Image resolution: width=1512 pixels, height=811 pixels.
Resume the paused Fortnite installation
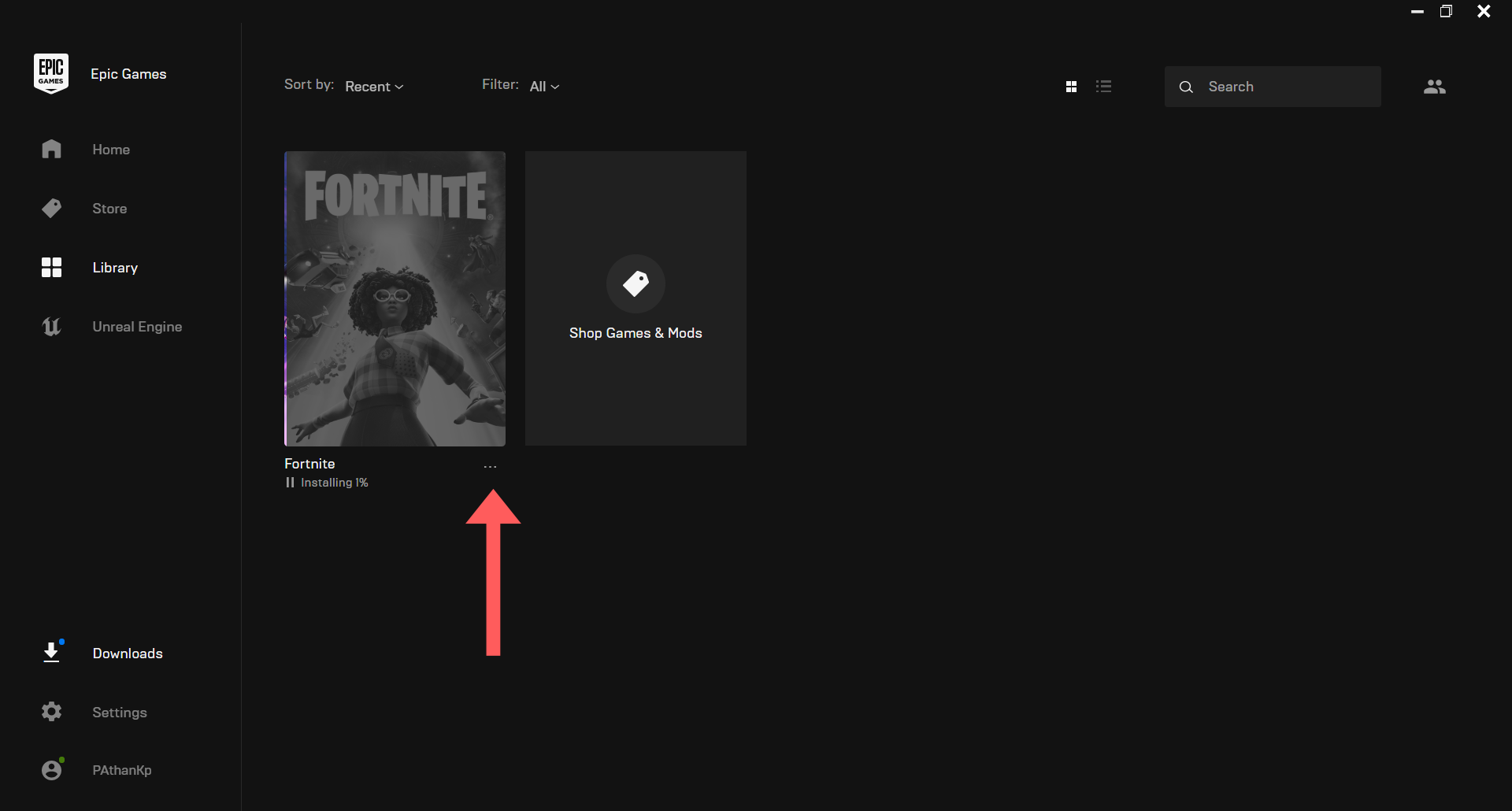(290, 482)
